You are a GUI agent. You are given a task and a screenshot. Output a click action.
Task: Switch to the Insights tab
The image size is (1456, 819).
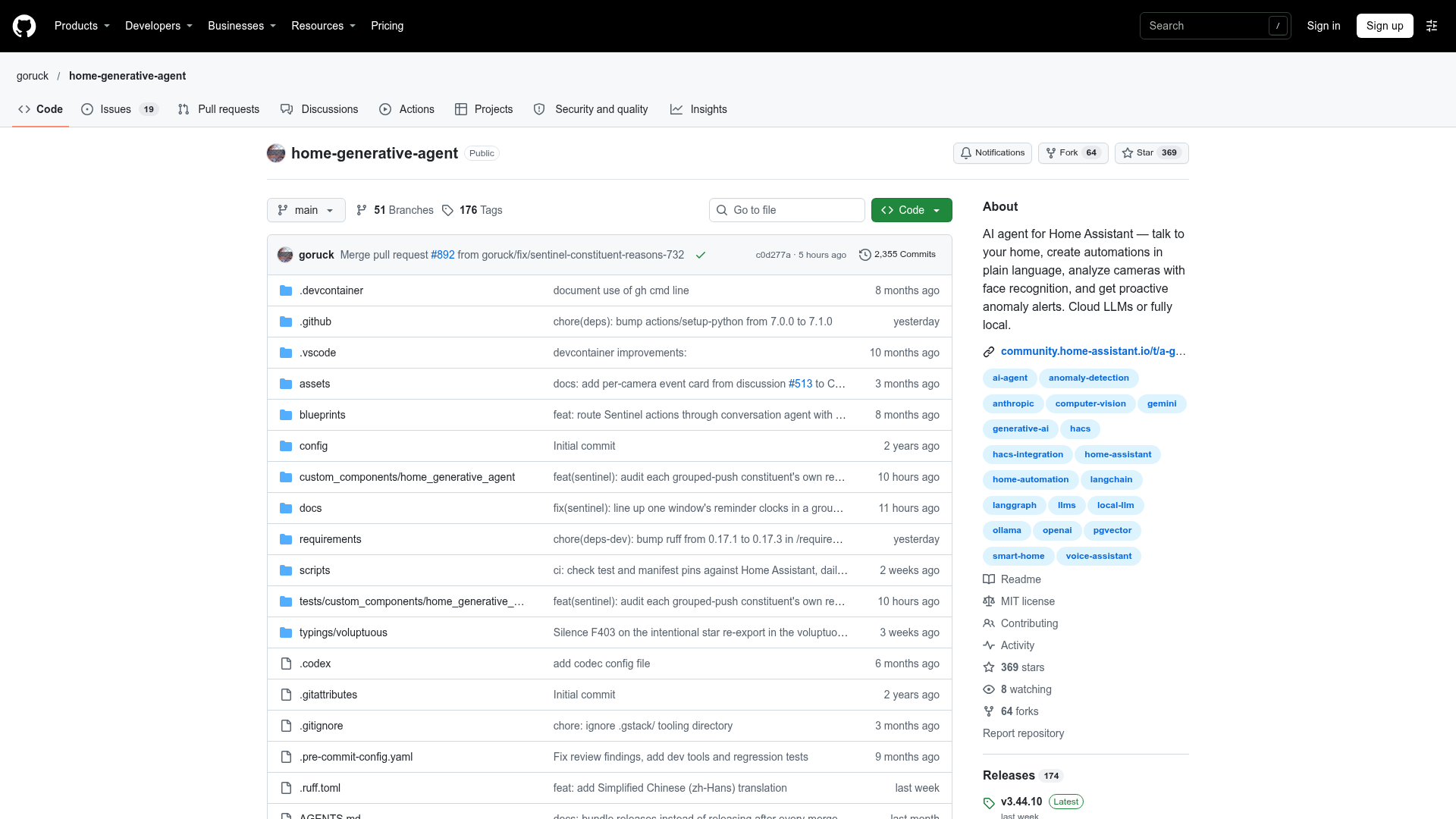tap(698, 109)
